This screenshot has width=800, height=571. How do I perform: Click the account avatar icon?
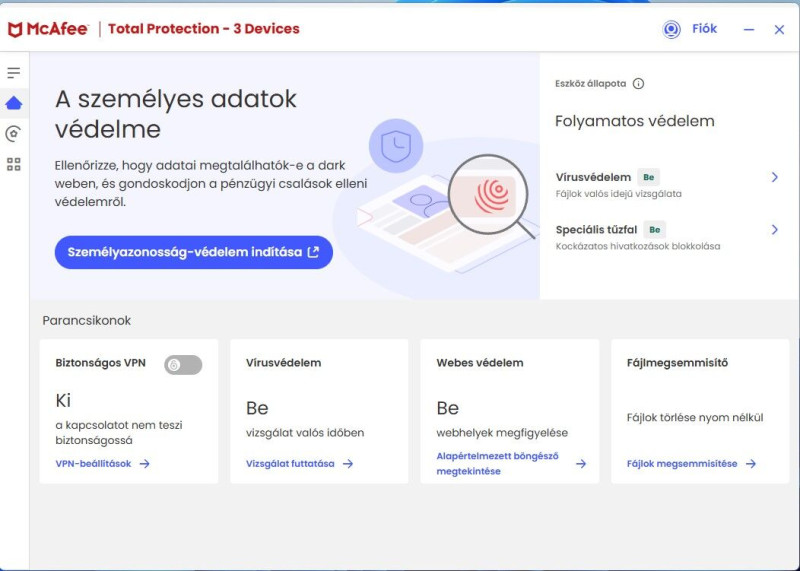(x=671, y=29)
